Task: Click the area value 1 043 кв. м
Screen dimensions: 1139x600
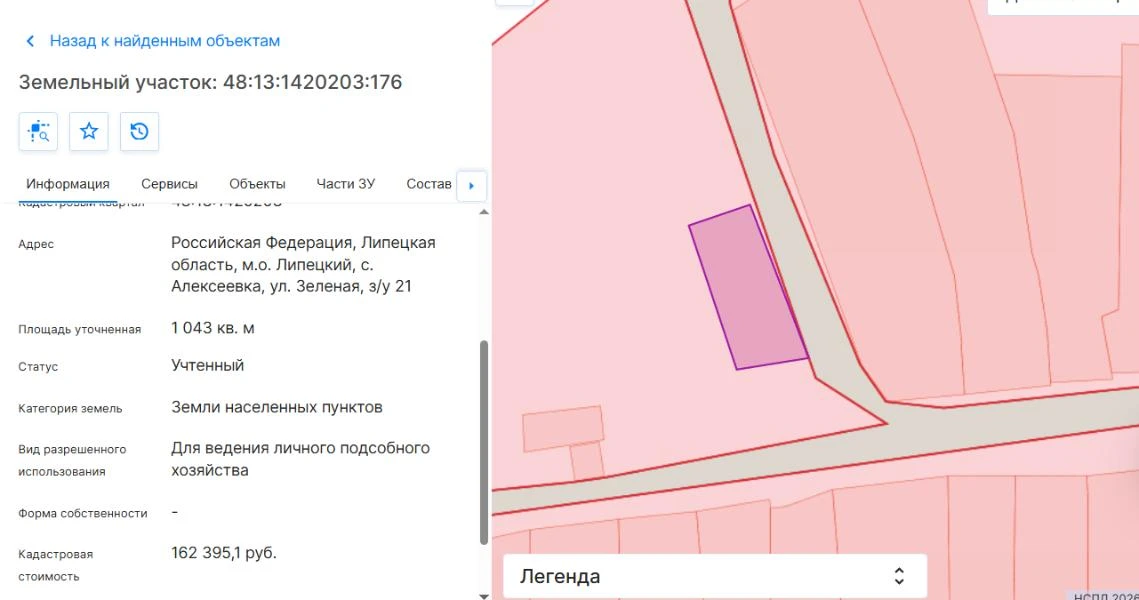Action: (x=213, y=328)
